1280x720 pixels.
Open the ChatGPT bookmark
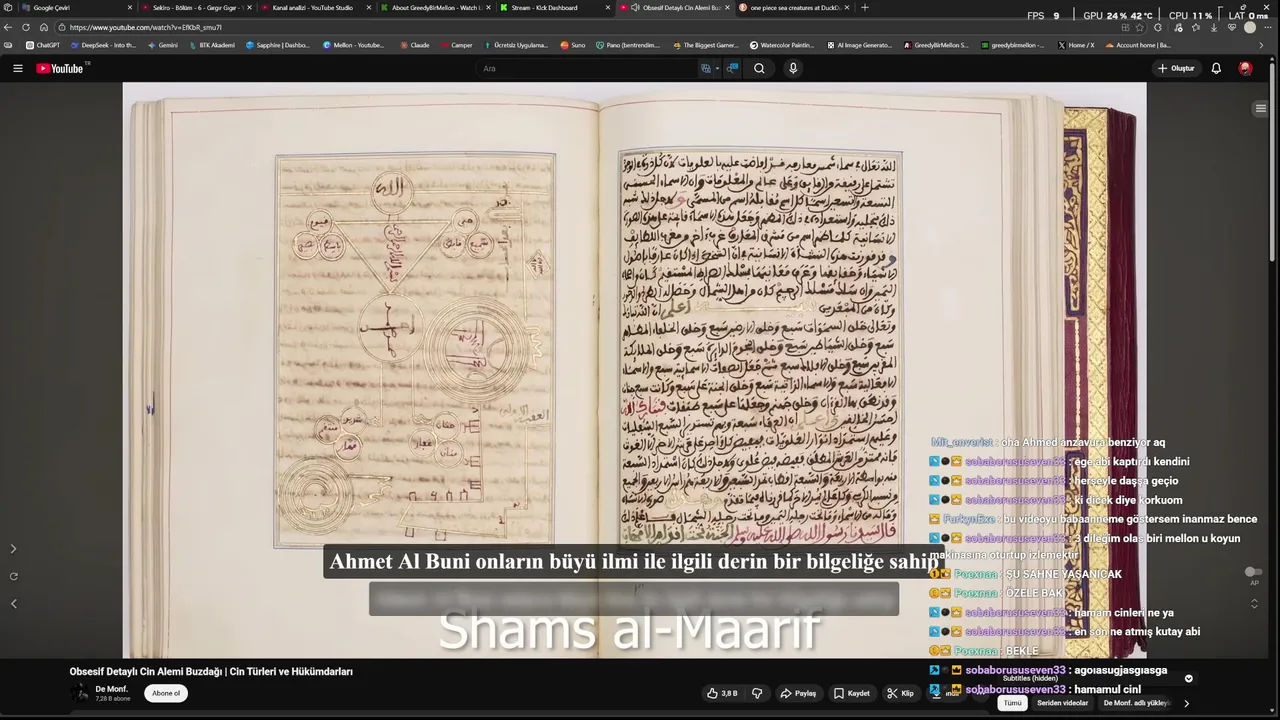click(43, 45)
